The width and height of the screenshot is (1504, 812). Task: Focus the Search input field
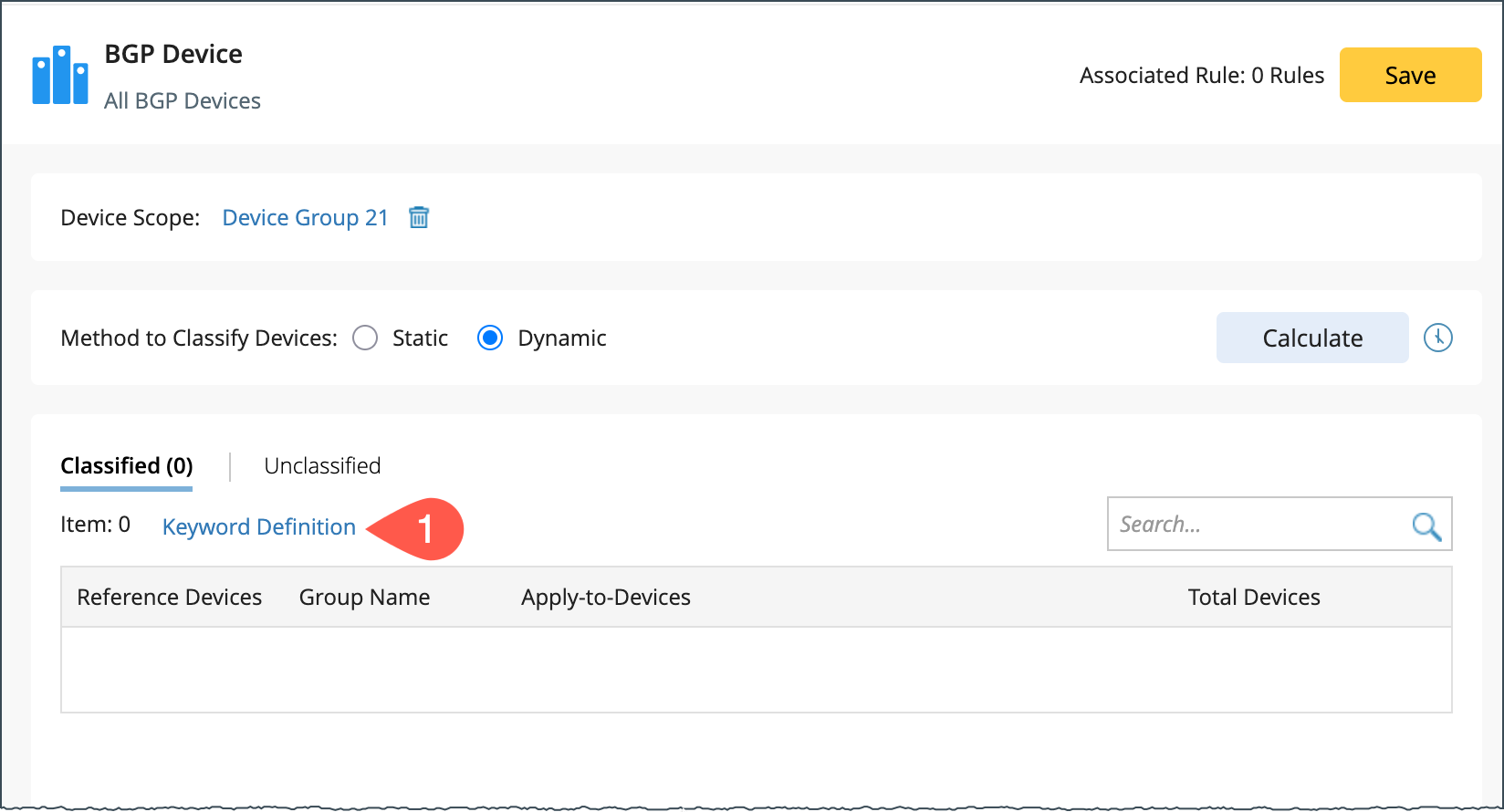[x=1259, y=525]
